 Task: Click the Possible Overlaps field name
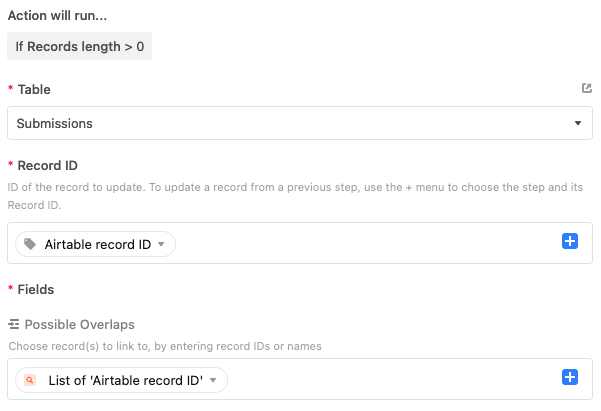[x=79, y=325]
